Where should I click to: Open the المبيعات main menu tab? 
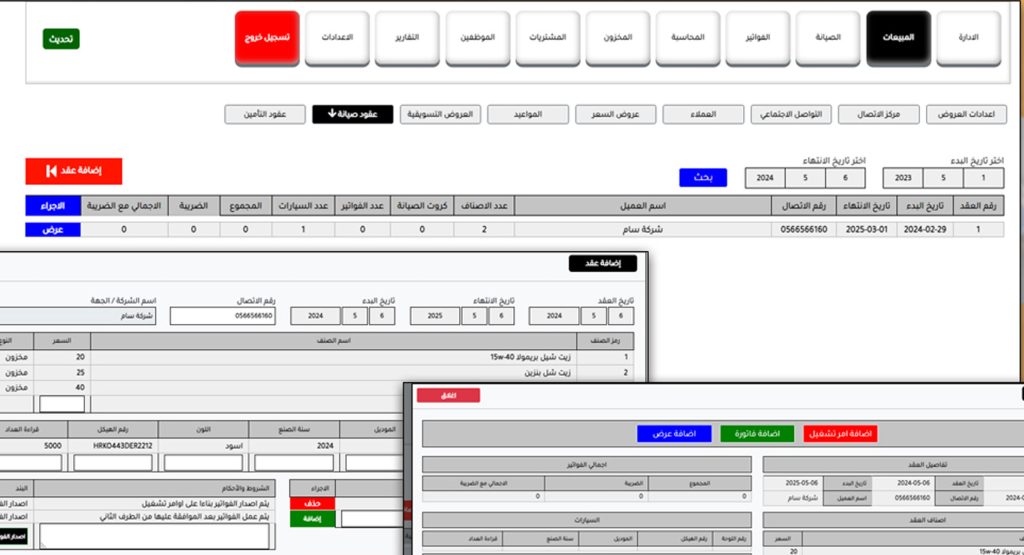898,38
